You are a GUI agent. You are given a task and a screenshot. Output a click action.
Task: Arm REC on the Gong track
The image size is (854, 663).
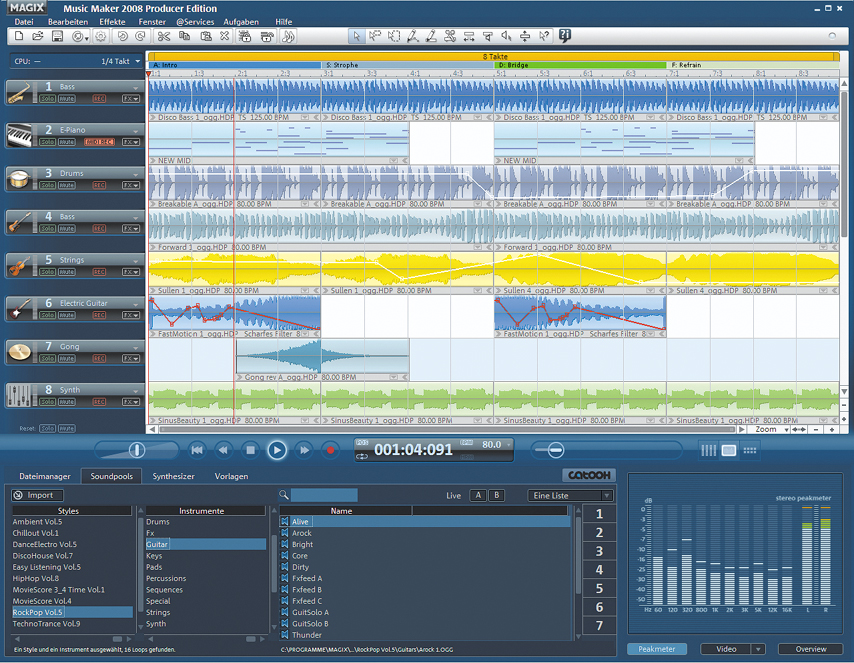point(99,358)
